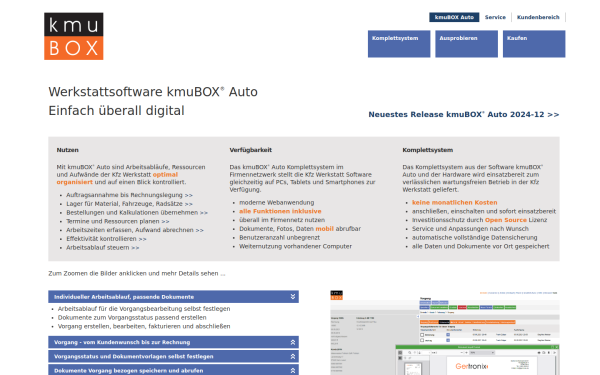
Task: Click the kmuBOX logo
Action: tap(73, 36)
